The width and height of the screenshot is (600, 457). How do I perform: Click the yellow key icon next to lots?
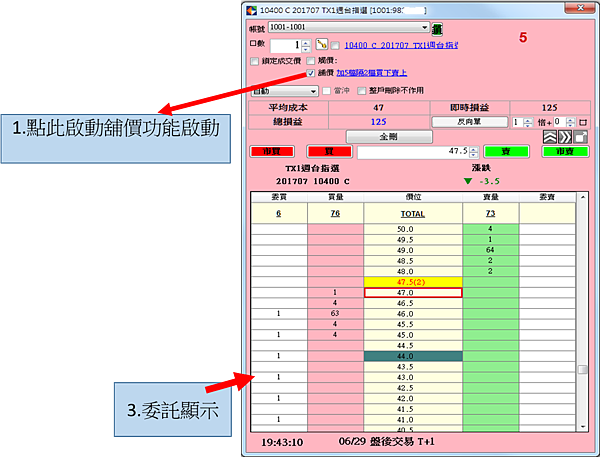(x=321, y=44)
